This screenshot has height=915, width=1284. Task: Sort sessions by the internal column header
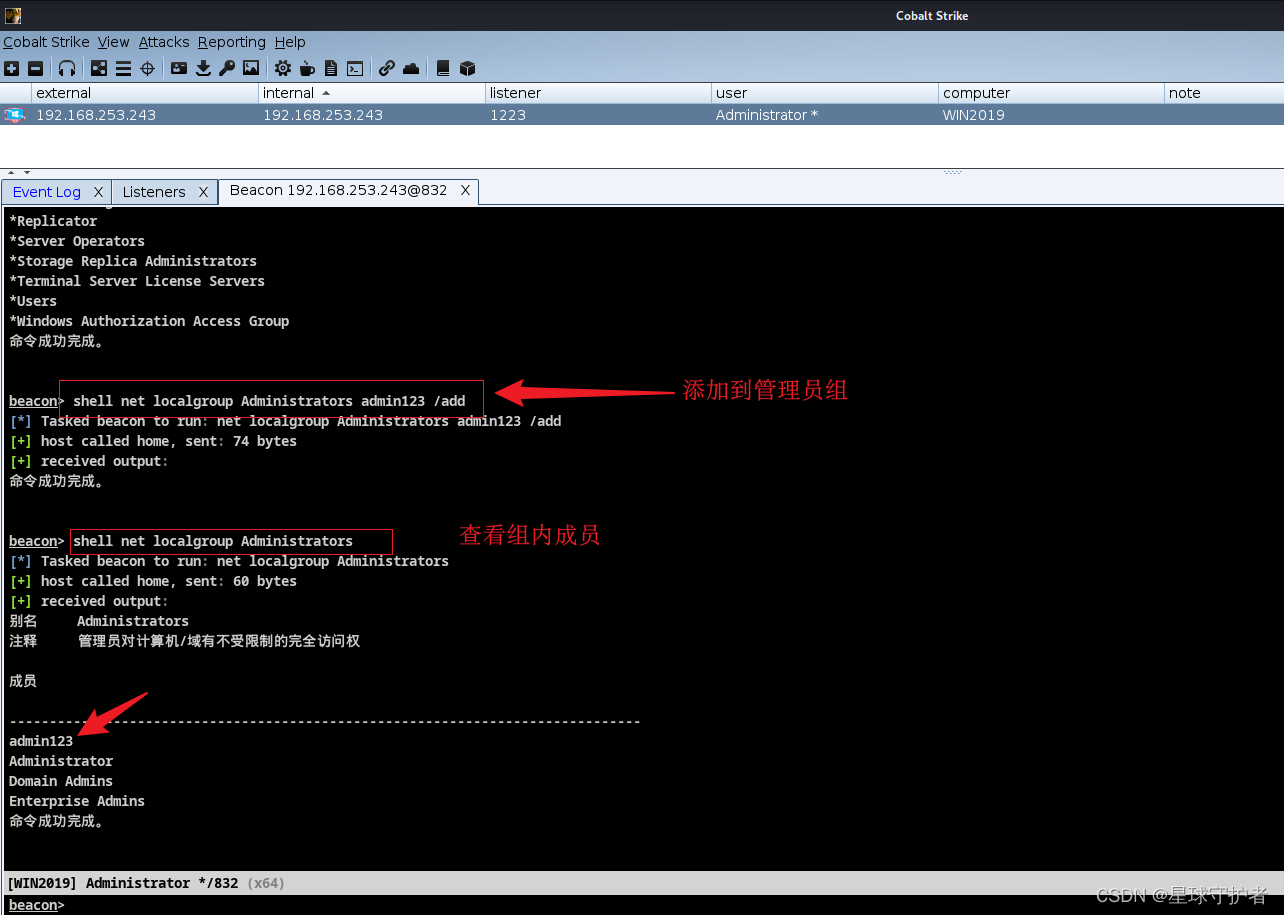click(x=372, y=93)
